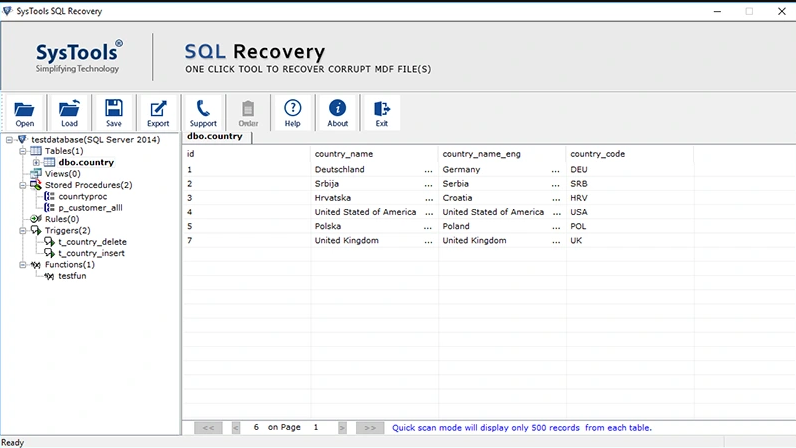Viewport: 796px width, 448px height.
Task: Click the country_name column header
Action: click(x=343, y=154)
